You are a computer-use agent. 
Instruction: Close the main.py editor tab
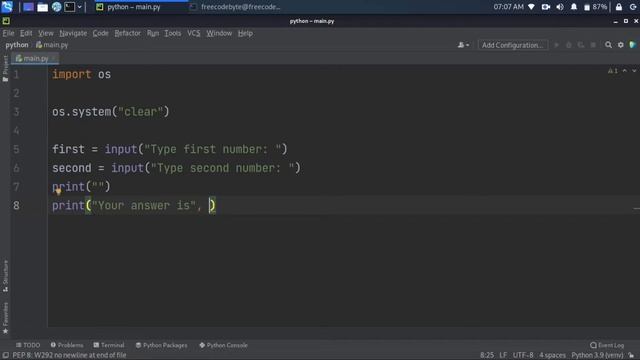point(54,58)
